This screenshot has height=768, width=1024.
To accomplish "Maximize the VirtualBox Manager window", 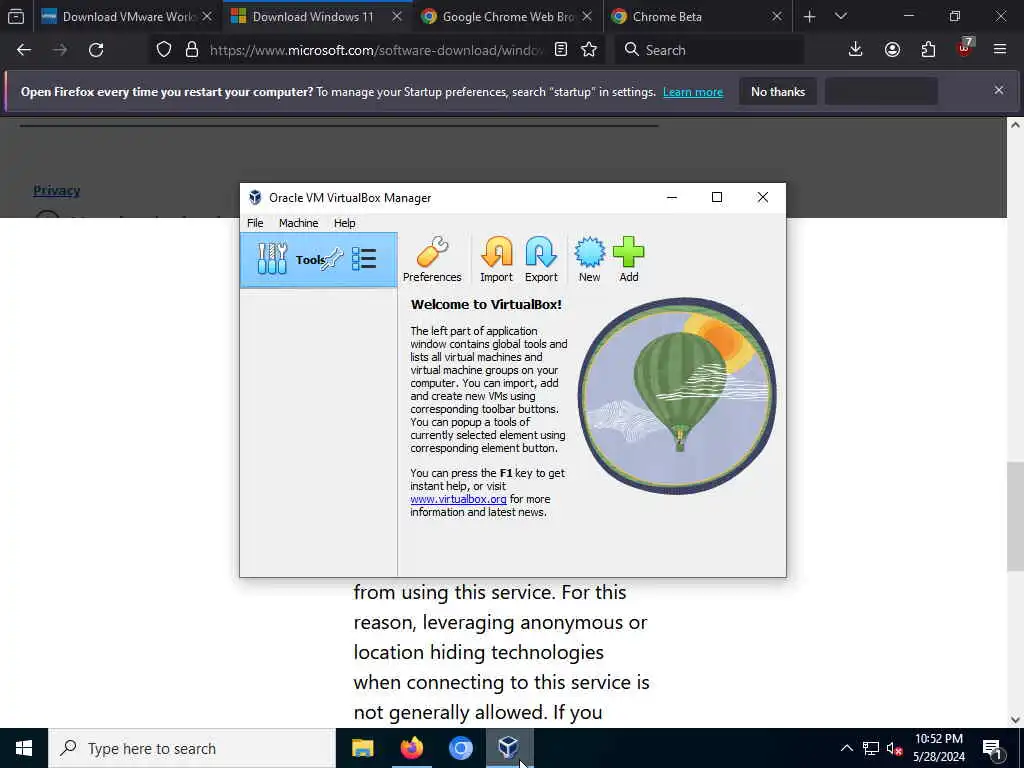I will point(716,197).
